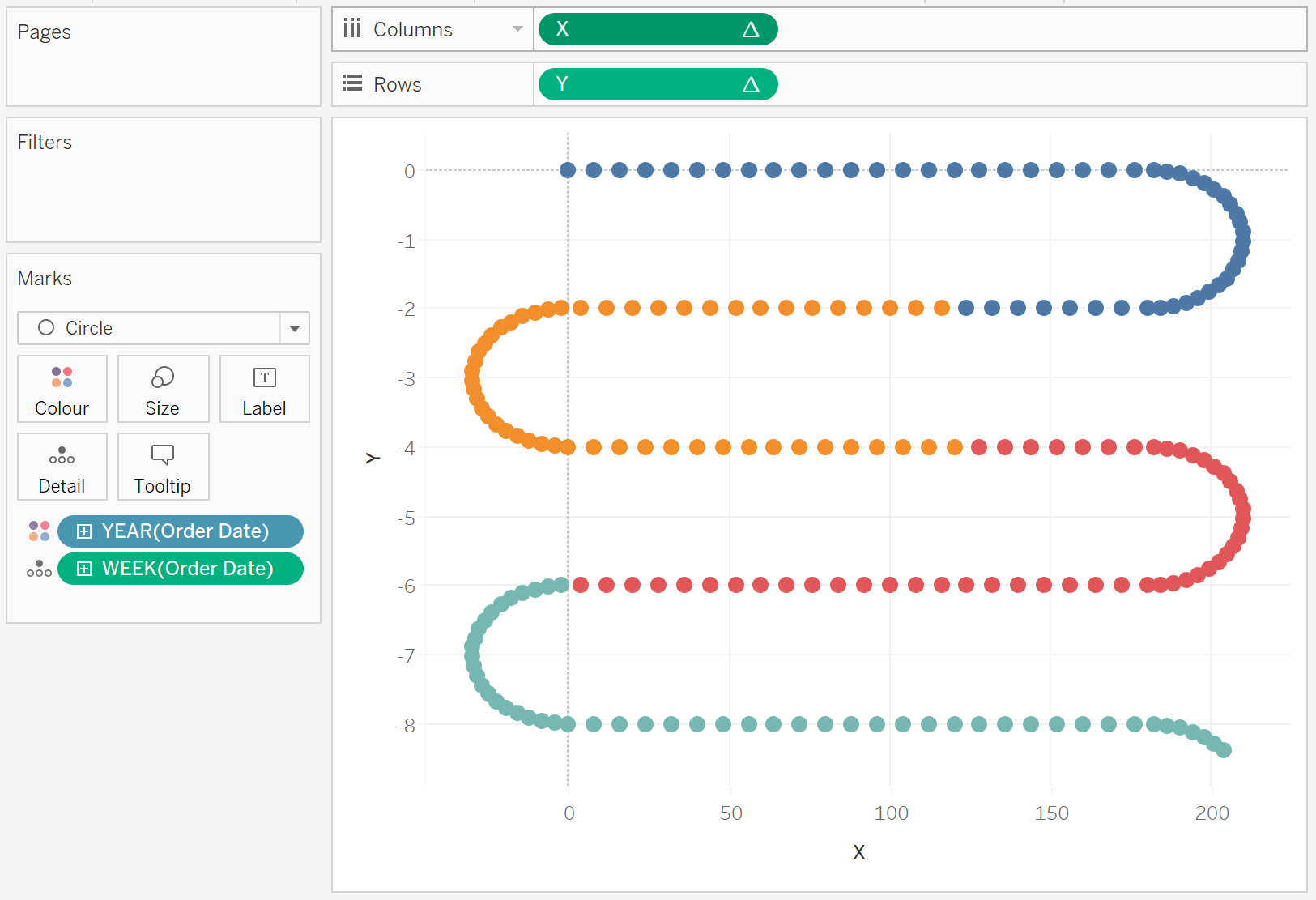Screen dimensions: 1316x900
Task: Click colour icon beside YEAR(Order Date)
Action: [x=39, y=531]
